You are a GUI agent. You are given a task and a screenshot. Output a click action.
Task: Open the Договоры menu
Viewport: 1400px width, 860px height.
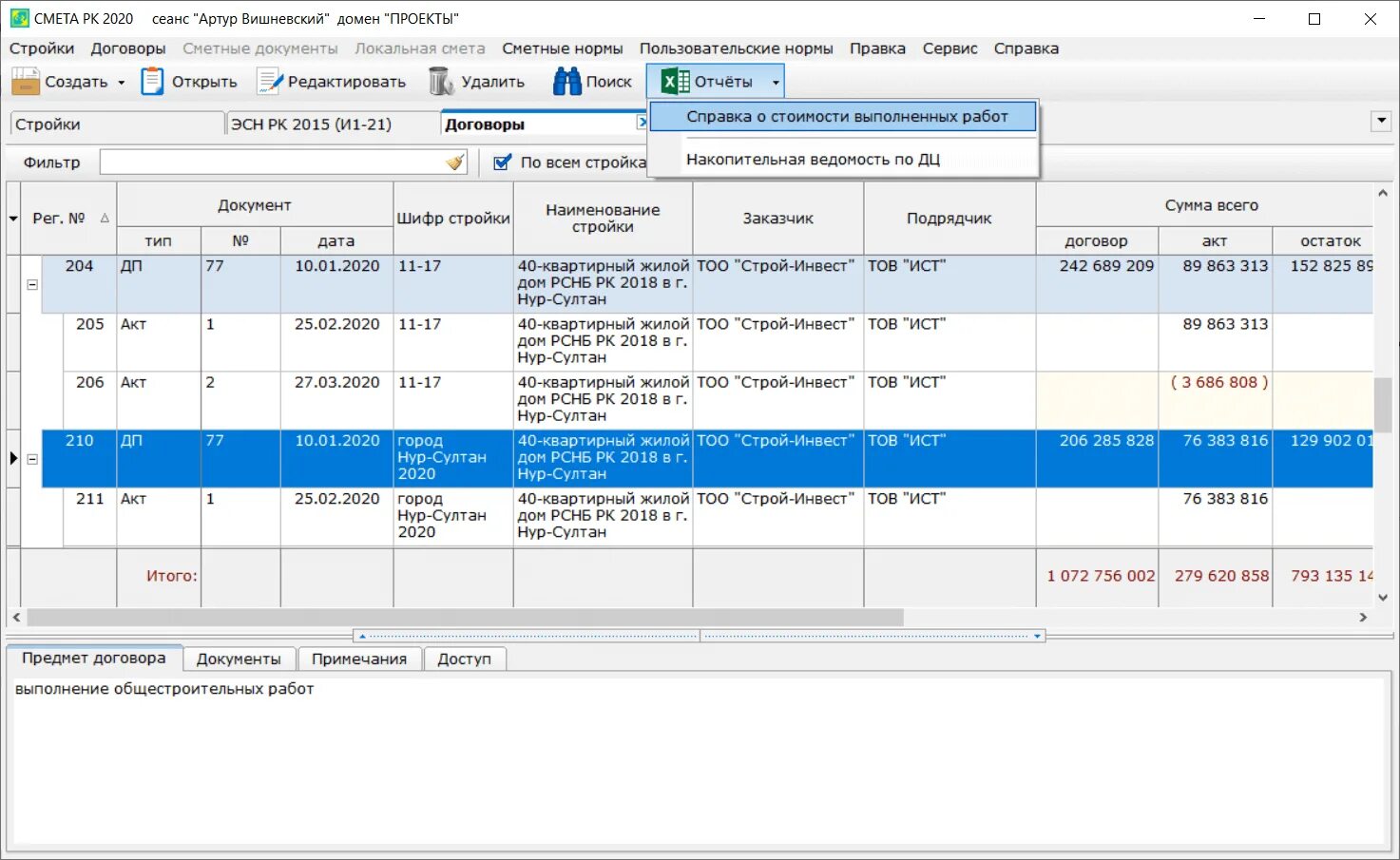[128, 48]
